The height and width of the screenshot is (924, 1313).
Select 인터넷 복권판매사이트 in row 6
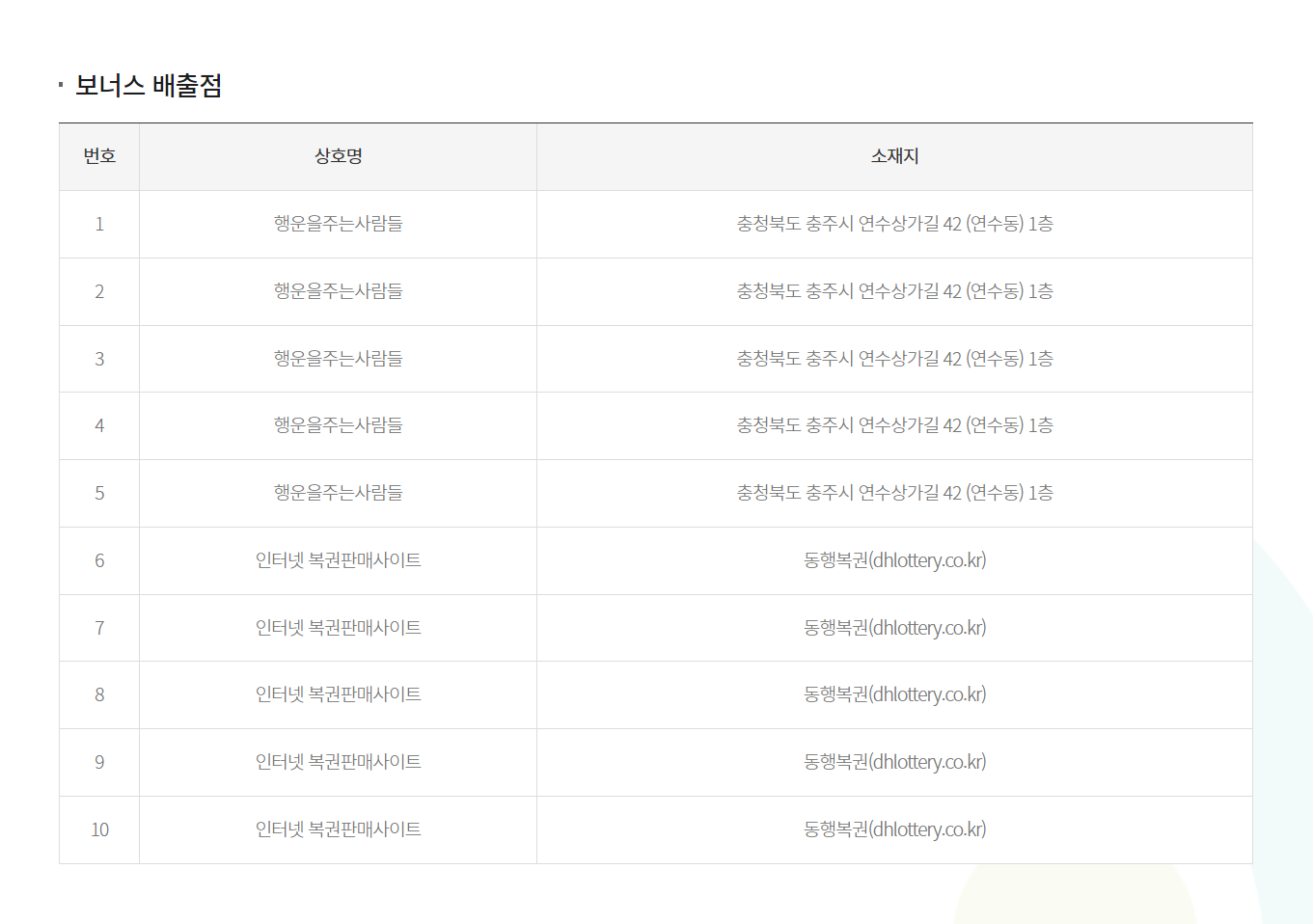coord(339,560)
